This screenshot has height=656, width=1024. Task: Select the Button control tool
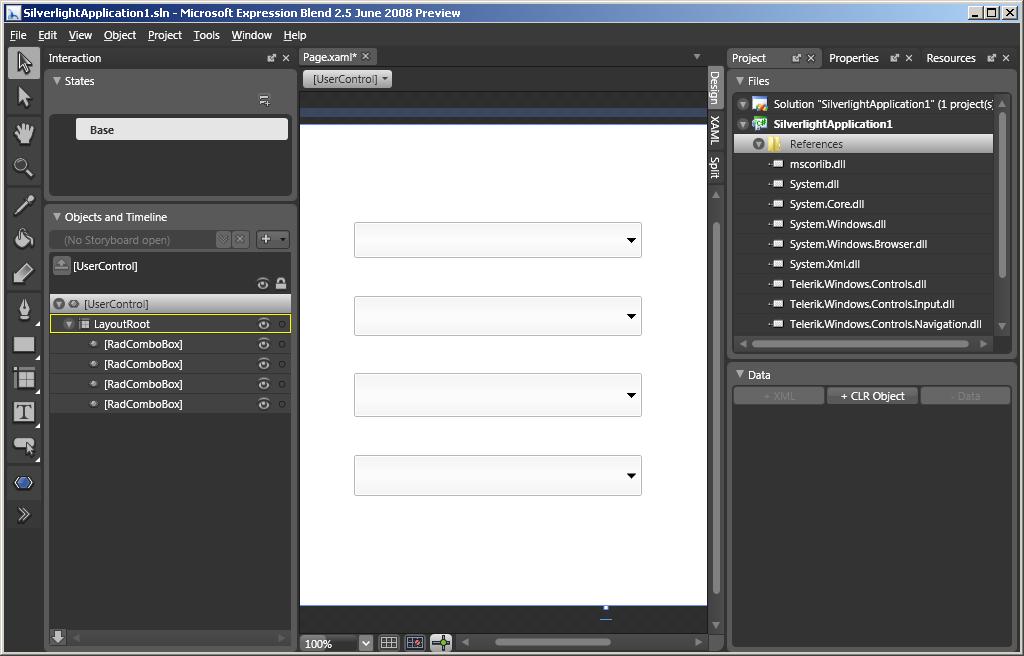[24, 446]
